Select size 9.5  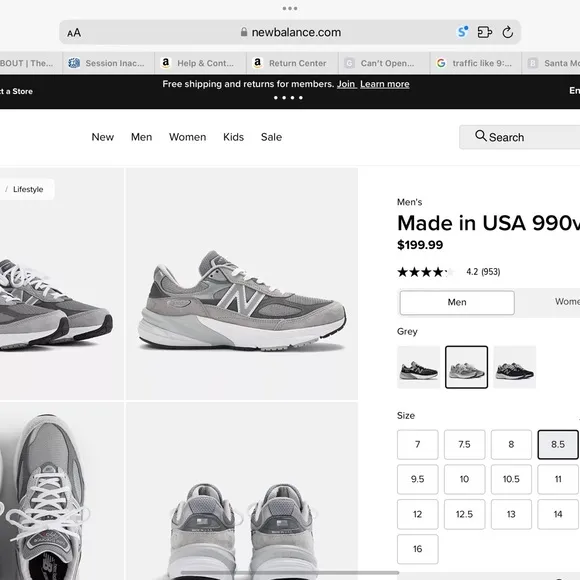click(418, 479)
